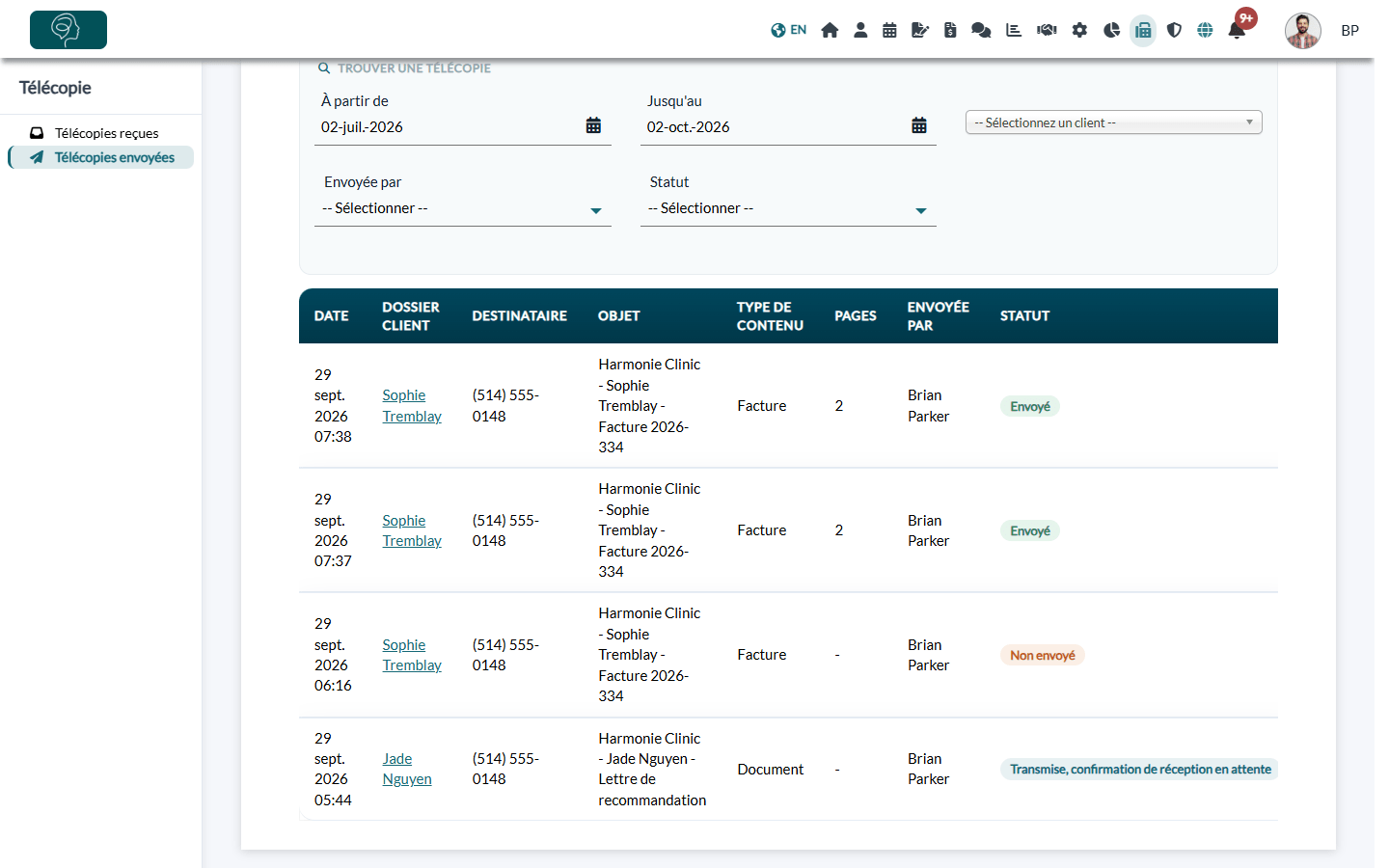Open the 'Sélectionnez un client' dropdown
This screenshot has height=868, width=1389.
(1113, 122)
